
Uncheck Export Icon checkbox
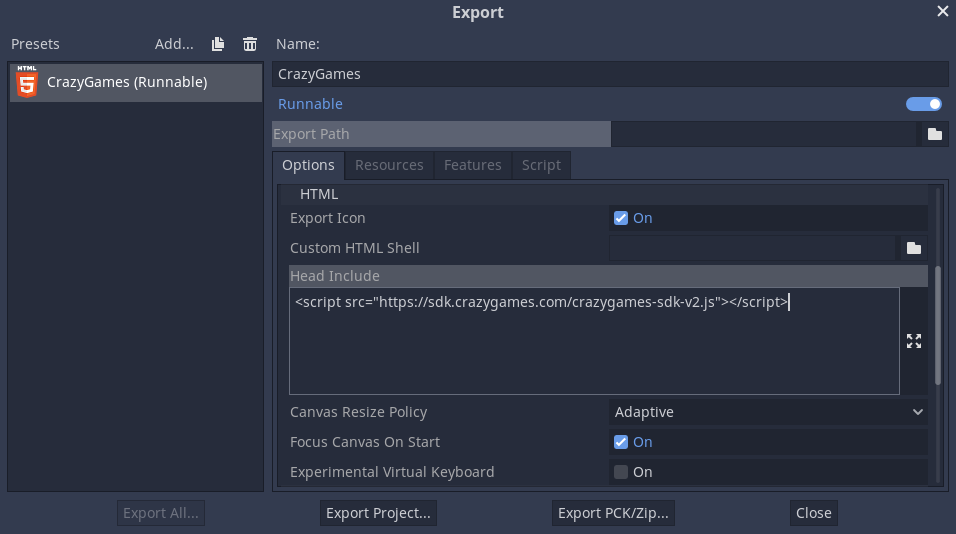point(621,218)
